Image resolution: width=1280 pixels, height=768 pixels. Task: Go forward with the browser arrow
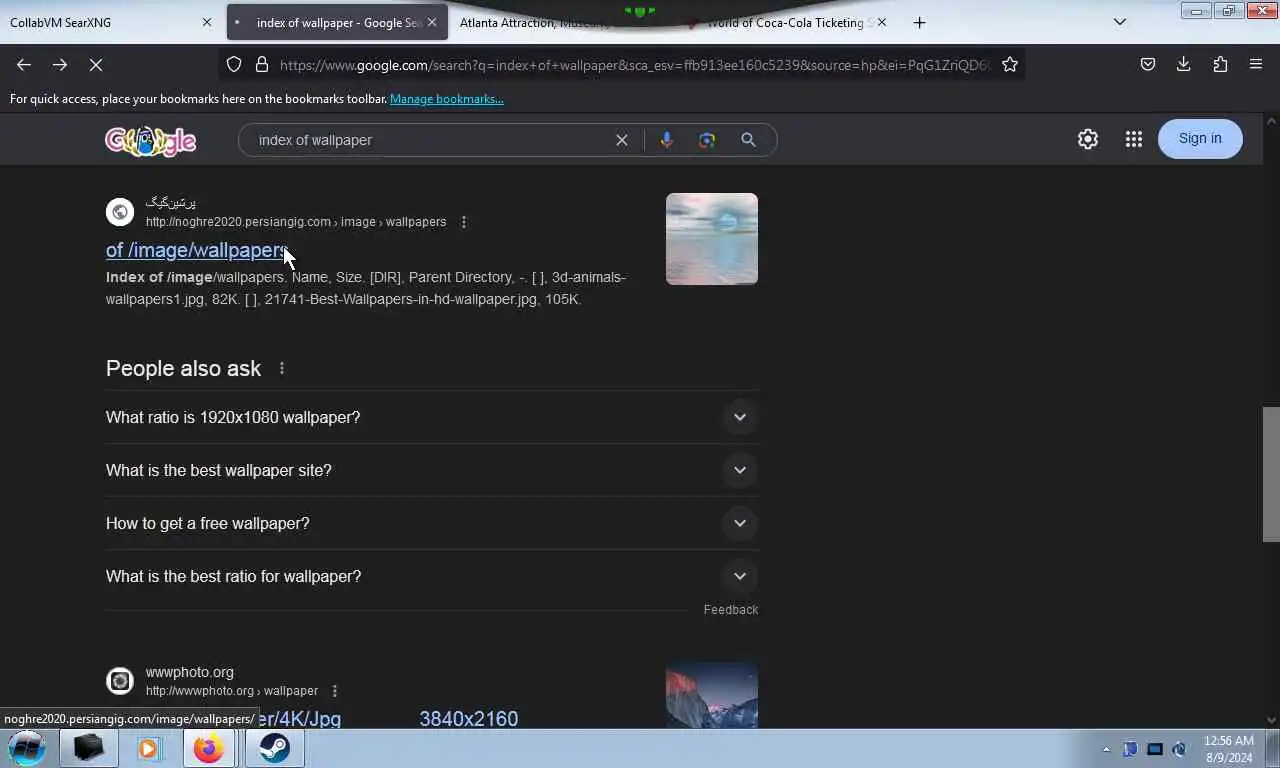60,64
